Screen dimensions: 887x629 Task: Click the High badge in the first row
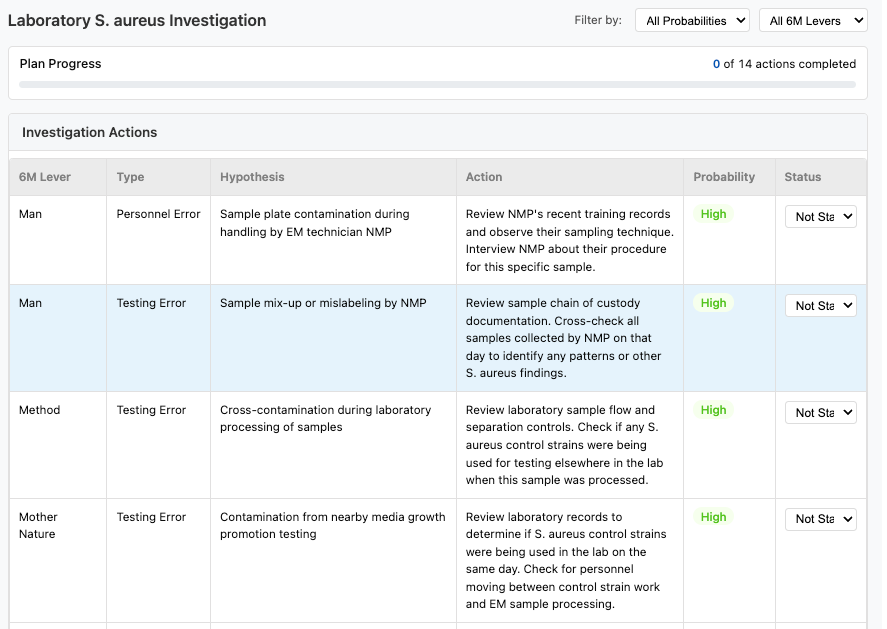[x=713, y=214]
